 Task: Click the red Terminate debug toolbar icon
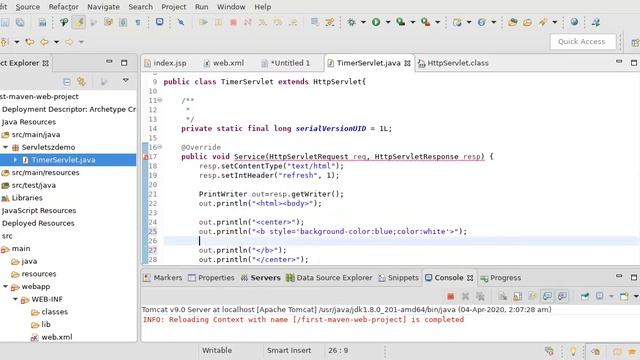point(233,22)
